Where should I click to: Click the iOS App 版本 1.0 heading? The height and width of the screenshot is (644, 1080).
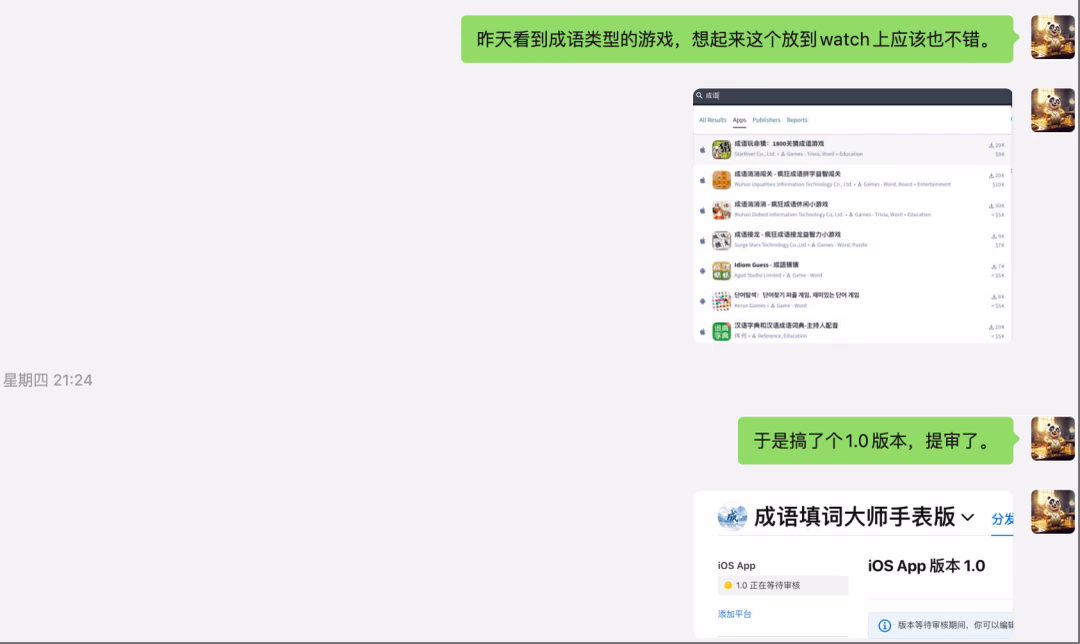click(926, 566)
